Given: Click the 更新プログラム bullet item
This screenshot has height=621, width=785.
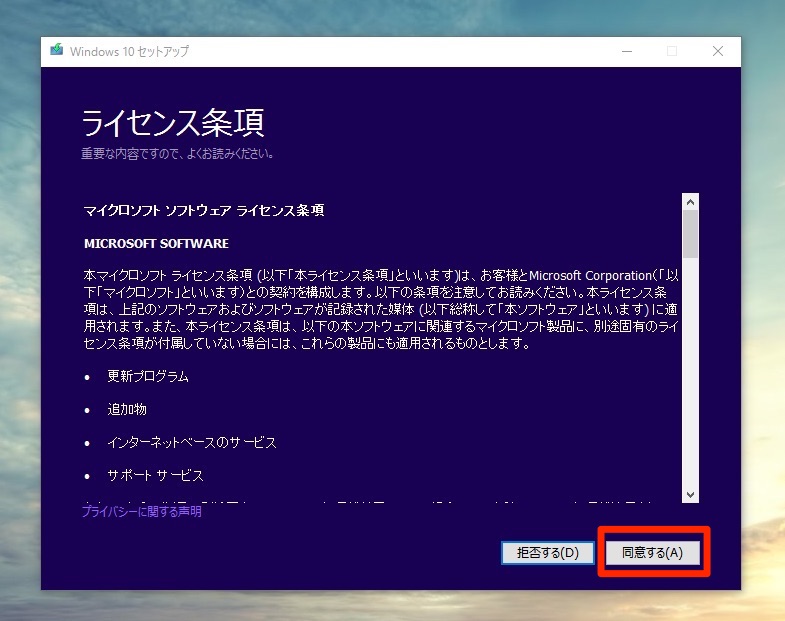Looking at the screenshot, I should [x=148, y=377].
